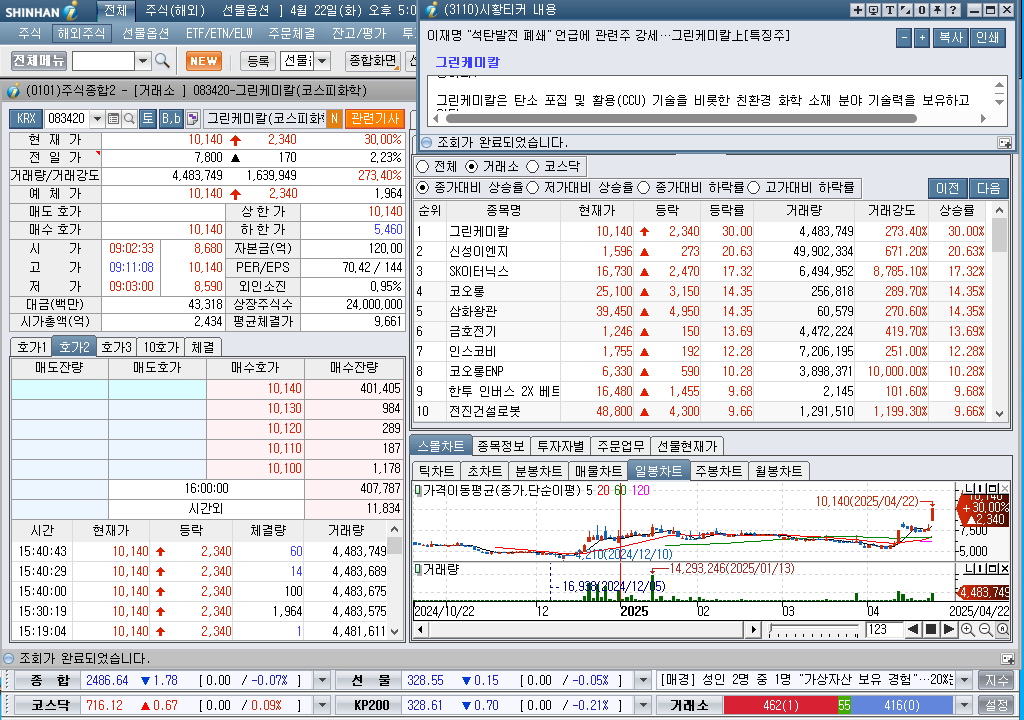This screenshot has width=1024, height=720.
Task: Click the horizontal scrollbar in the news text box
Action: 681,118
